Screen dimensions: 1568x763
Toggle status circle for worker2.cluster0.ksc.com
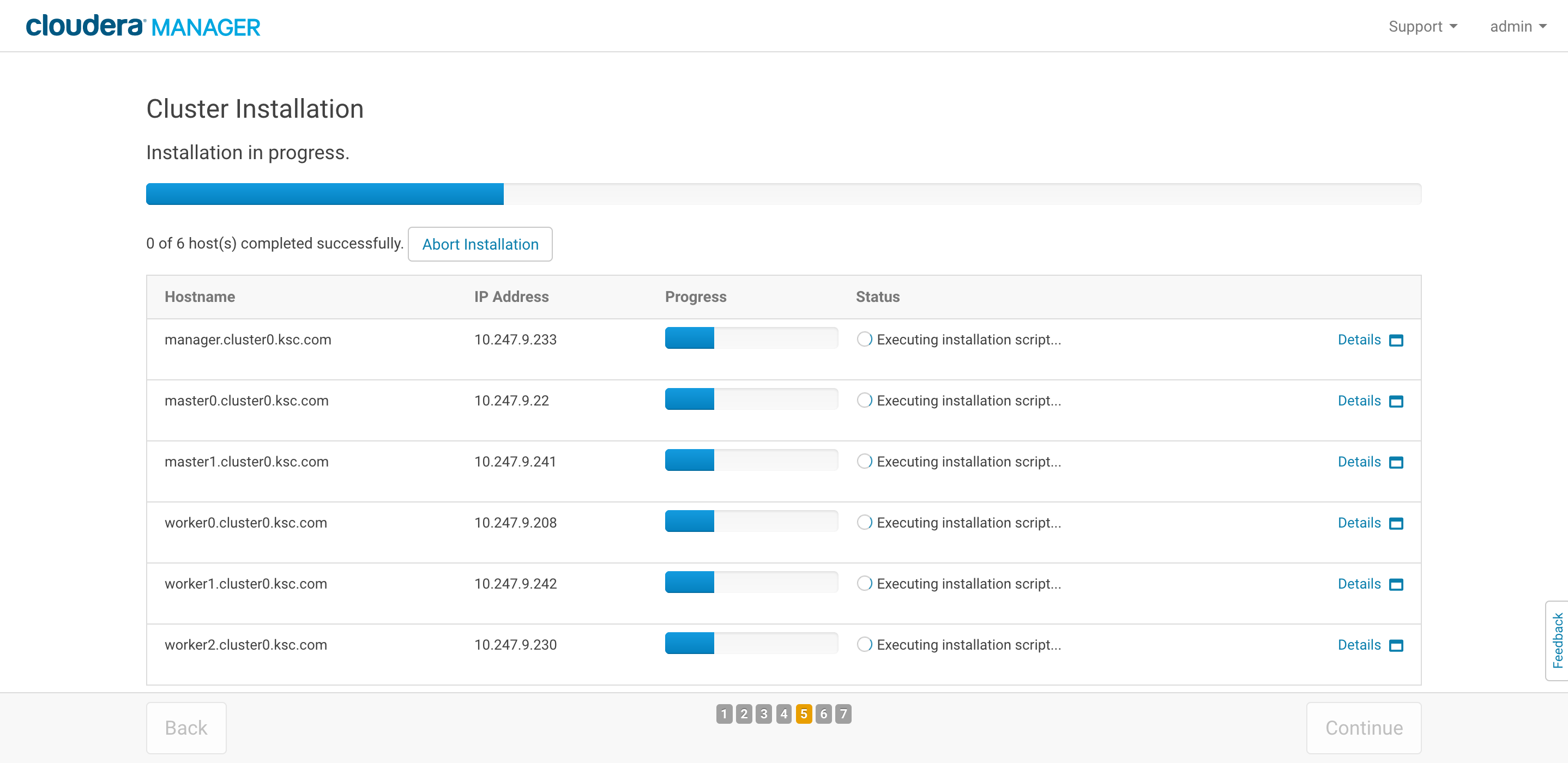[864, 644]
